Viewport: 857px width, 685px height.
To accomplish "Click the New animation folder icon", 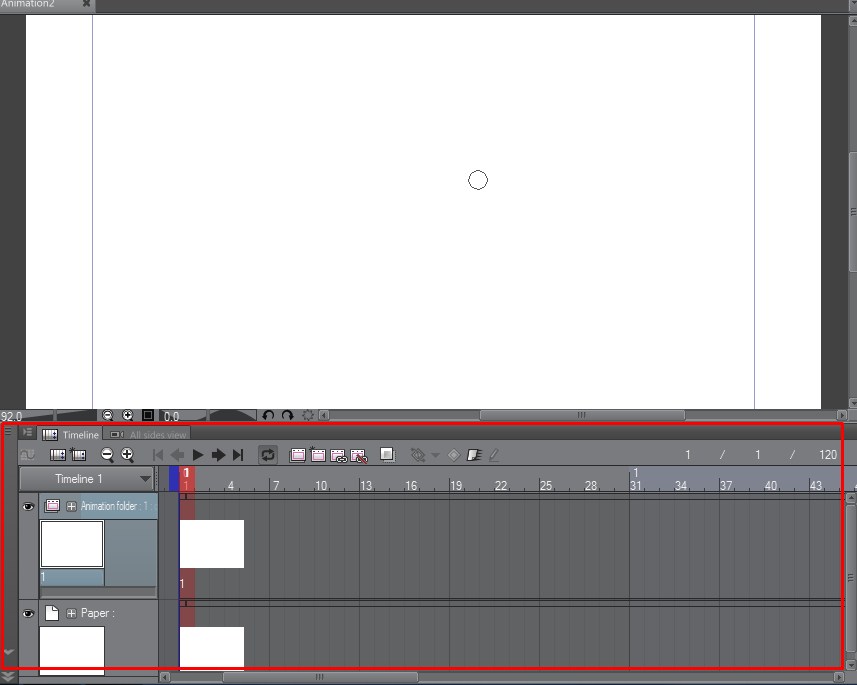I will coord(297,455).
